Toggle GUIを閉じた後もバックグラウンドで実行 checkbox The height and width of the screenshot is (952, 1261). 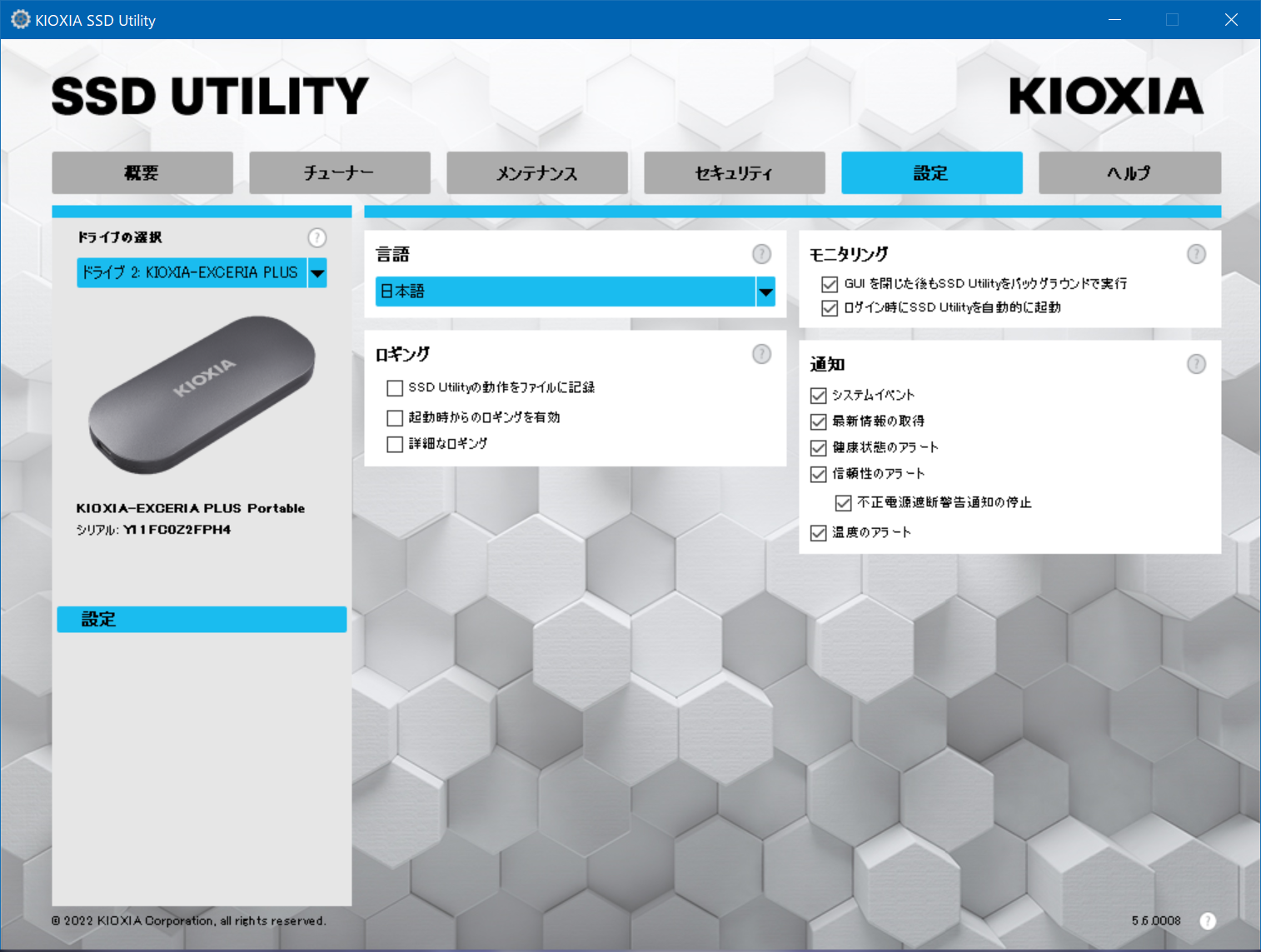(x=830, y=284)
